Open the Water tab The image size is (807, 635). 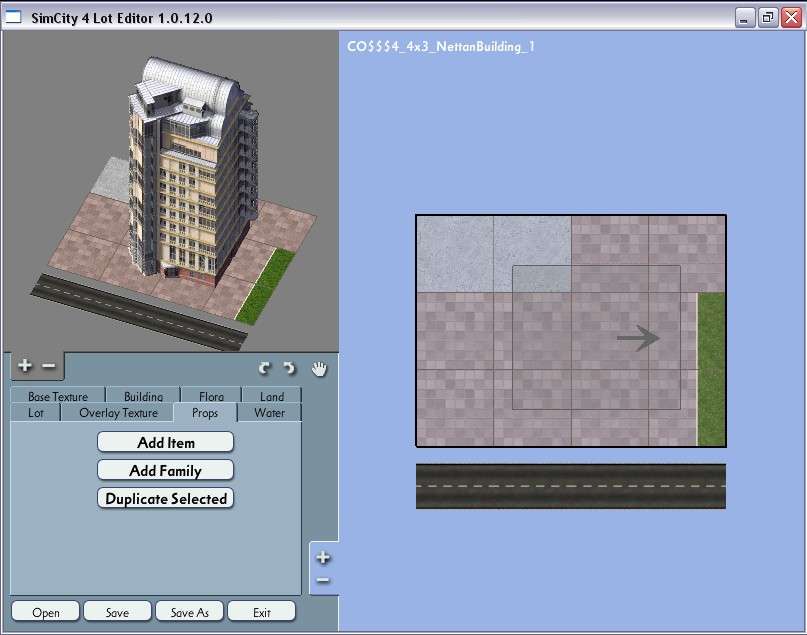269,413
